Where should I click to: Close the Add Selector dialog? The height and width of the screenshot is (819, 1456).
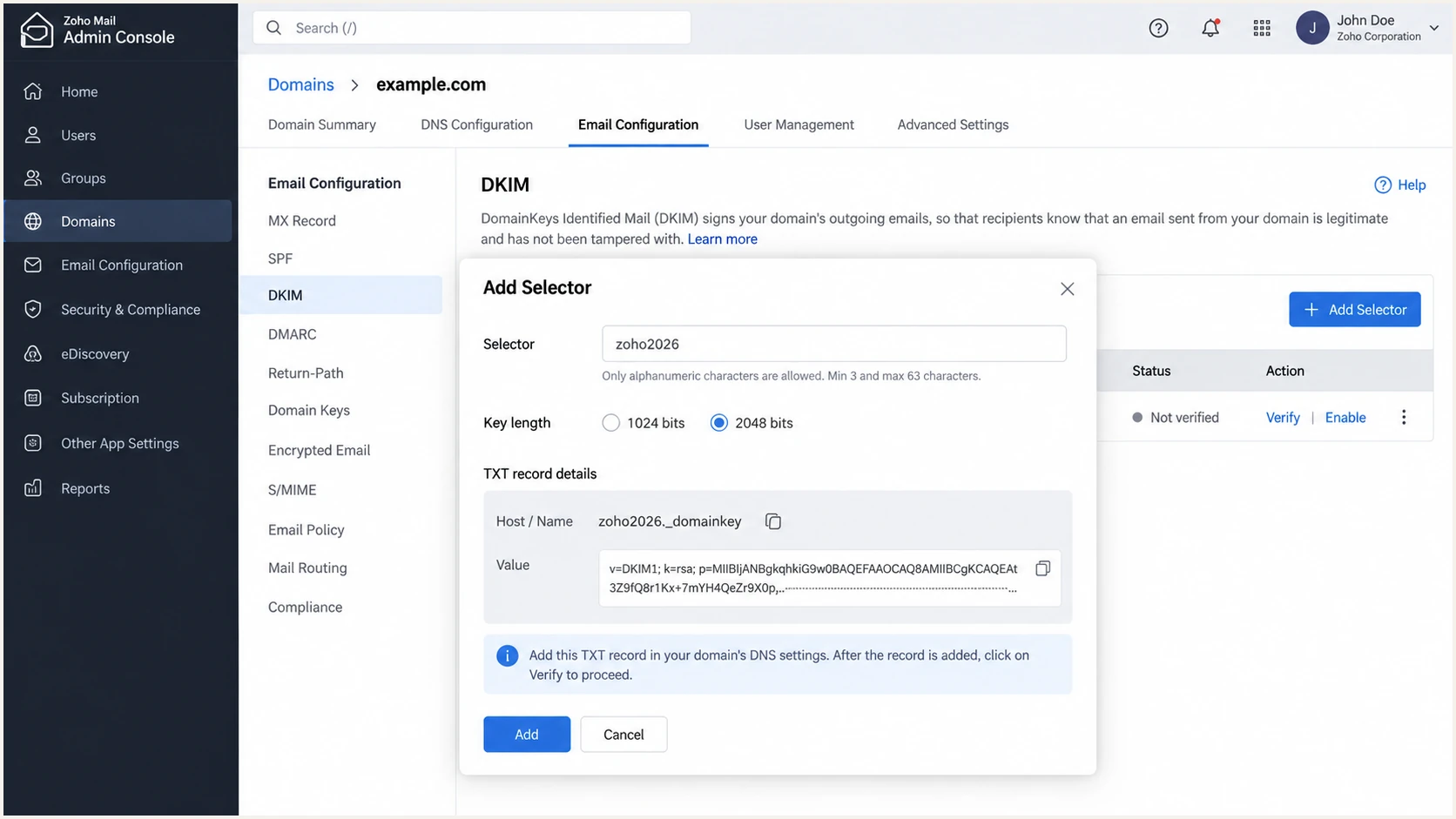click(x=1068, y=289)
